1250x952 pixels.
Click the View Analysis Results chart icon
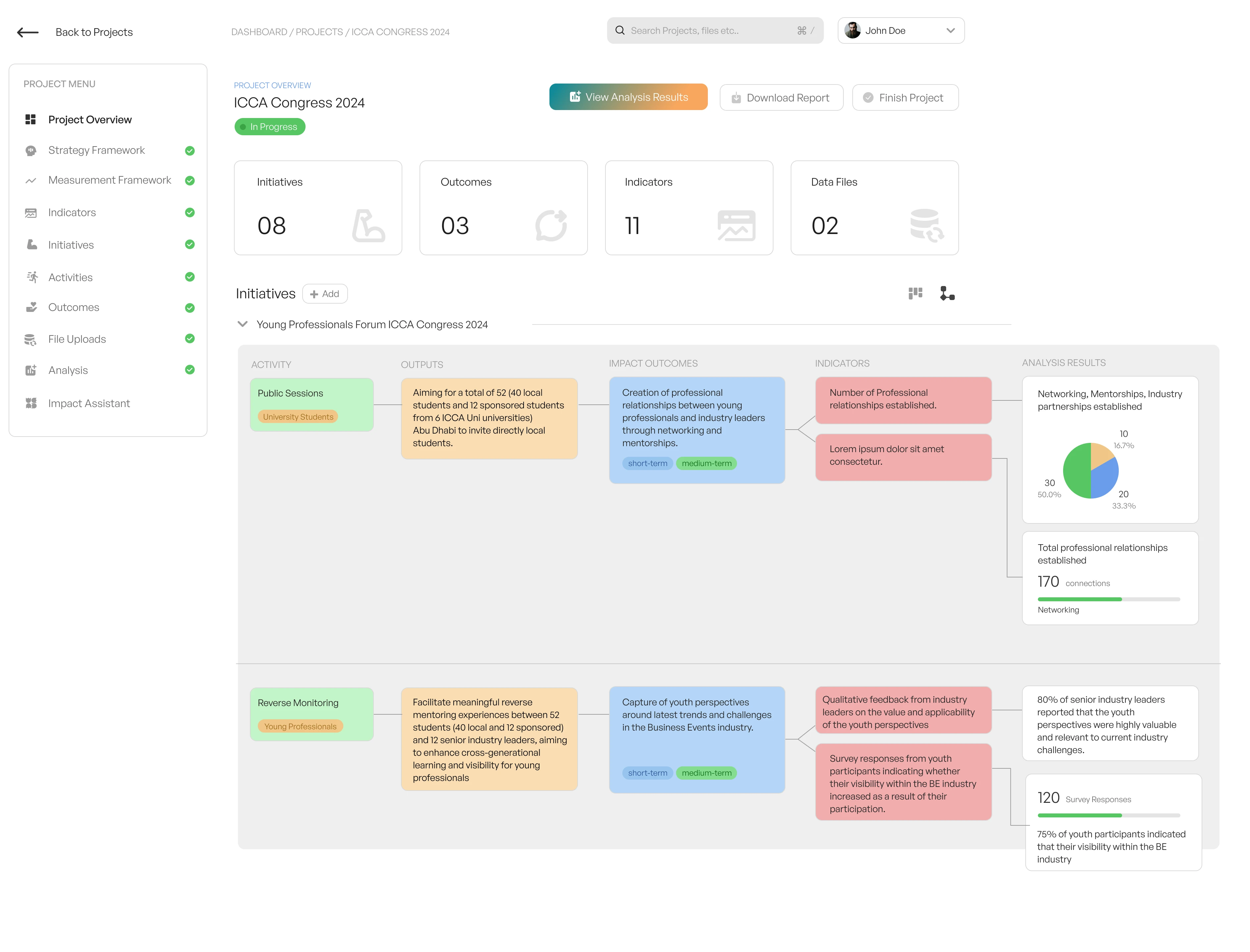(575, 97)
